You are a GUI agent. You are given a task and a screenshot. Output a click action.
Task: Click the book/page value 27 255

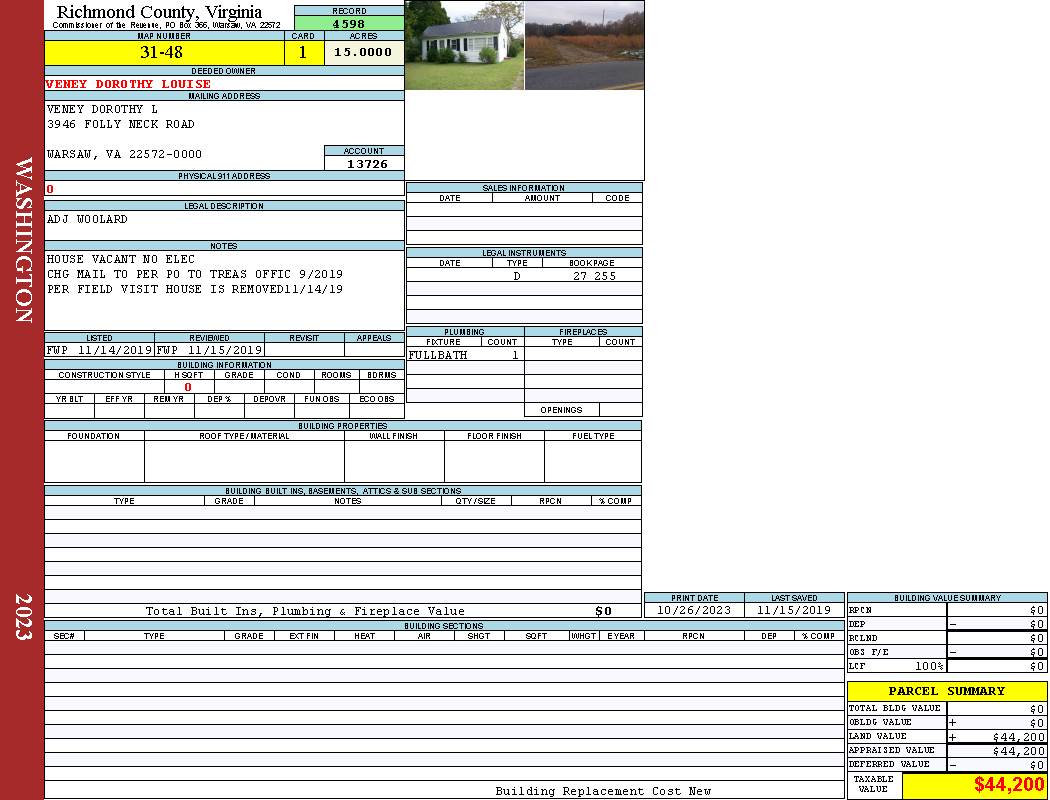pyautogui.click(x=594, y=276)
